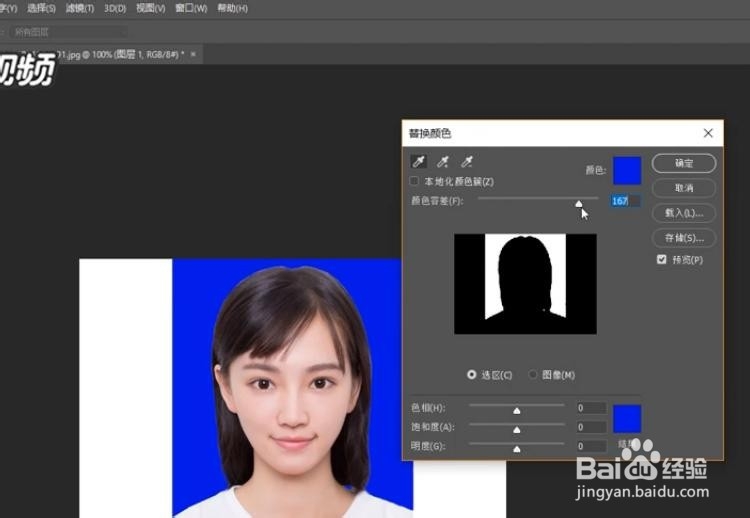The image size is (750, 518).
Task: Select the Add to Sample eyedropper
Action: (x=443, y=162)
